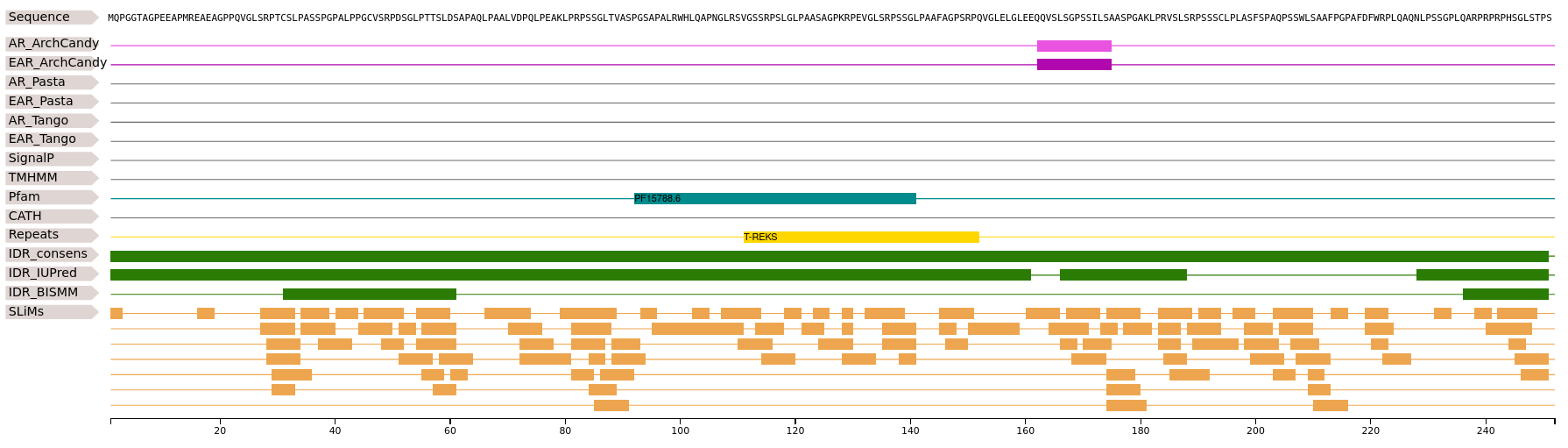Click the bottom-row SLiM box near position 212
The height and width of the screenshot is (448, 1568).
pyautogui.click(x=1331, y=405)
